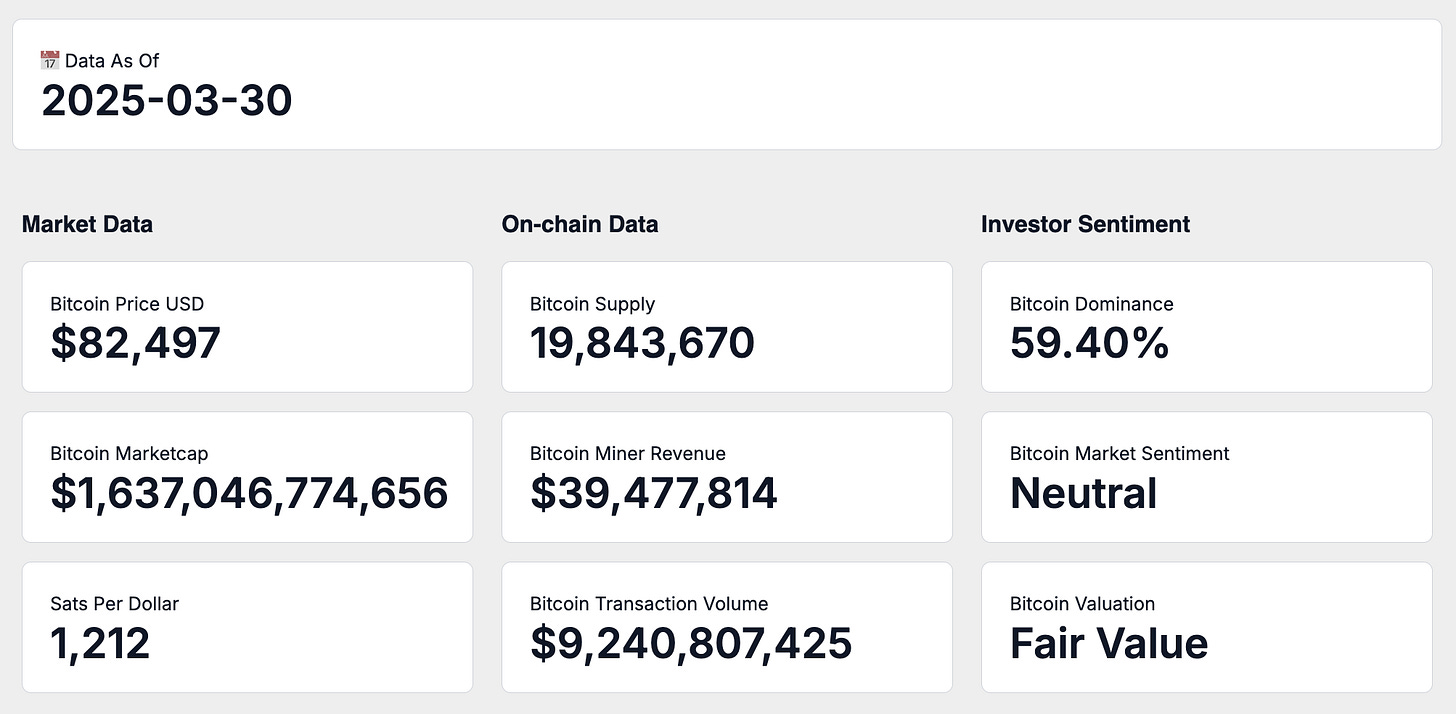Select the 19,843,670 supply value
The image size is (1456, 714).
642,343
